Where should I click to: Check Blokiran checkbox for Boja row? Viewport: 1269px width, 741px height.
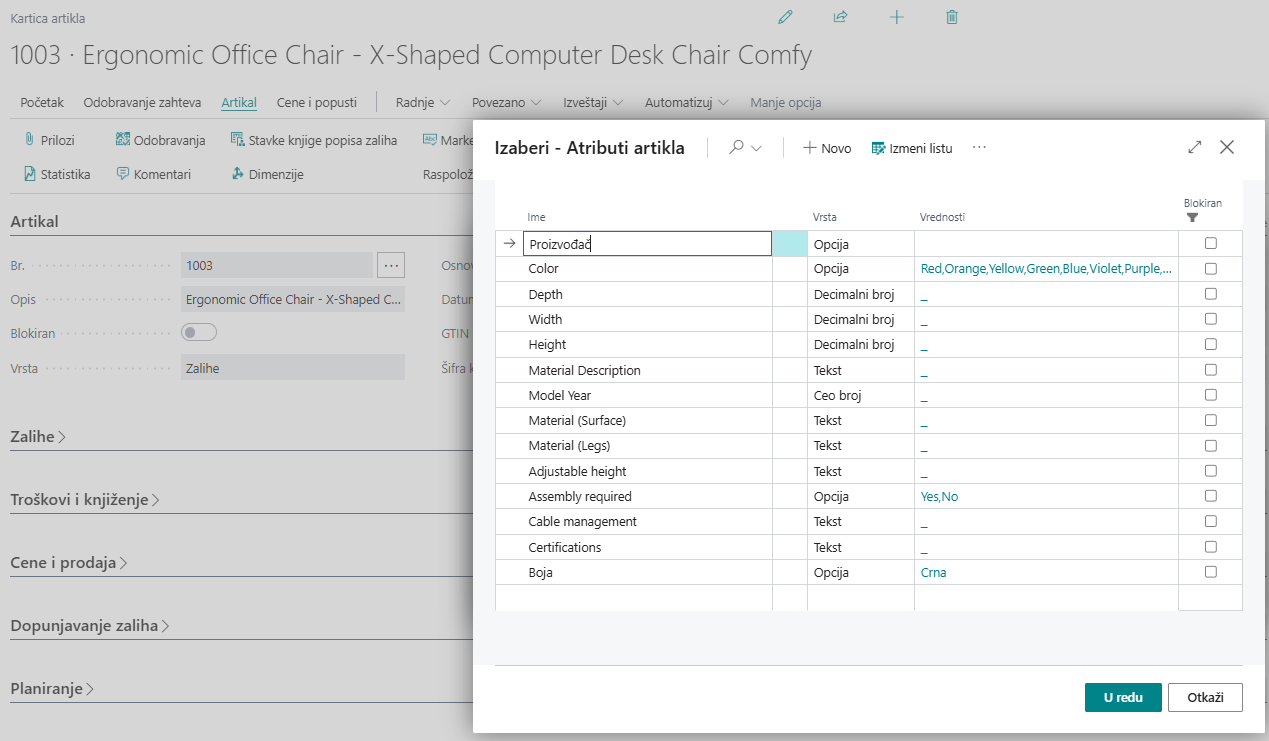tap(1210, 572)
